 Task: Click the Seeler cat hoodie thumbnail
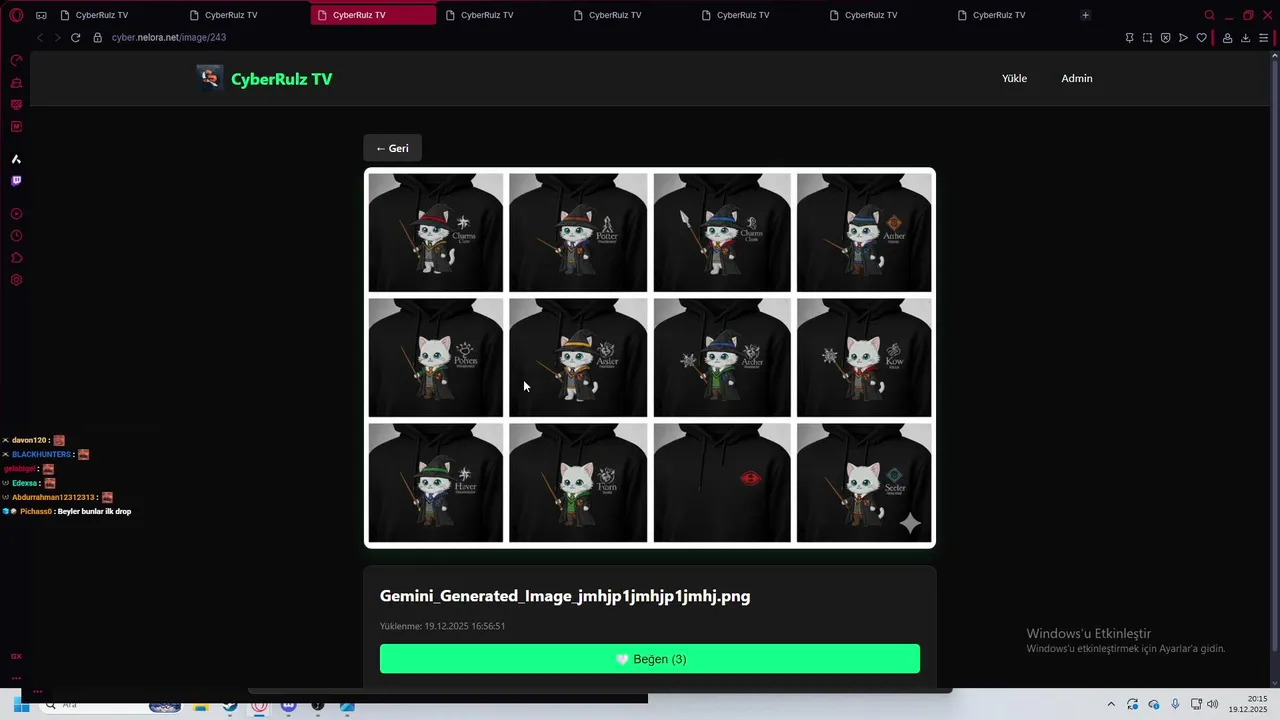pyautogui.click(x=864, y=483)
